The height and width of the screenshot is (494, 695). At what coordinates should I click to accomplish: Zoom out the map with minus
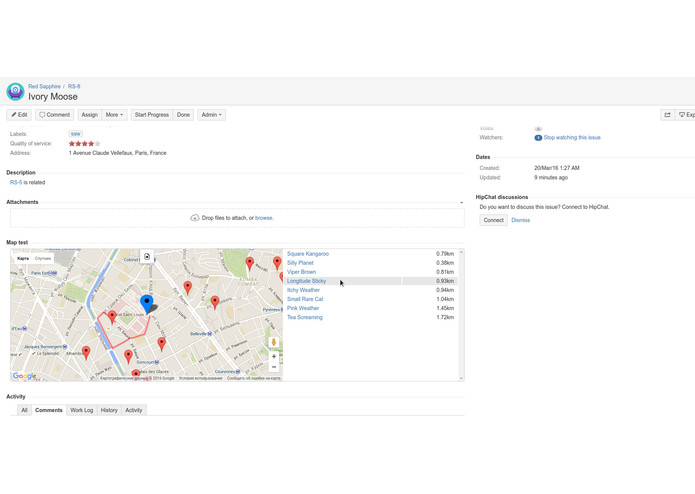274,367
